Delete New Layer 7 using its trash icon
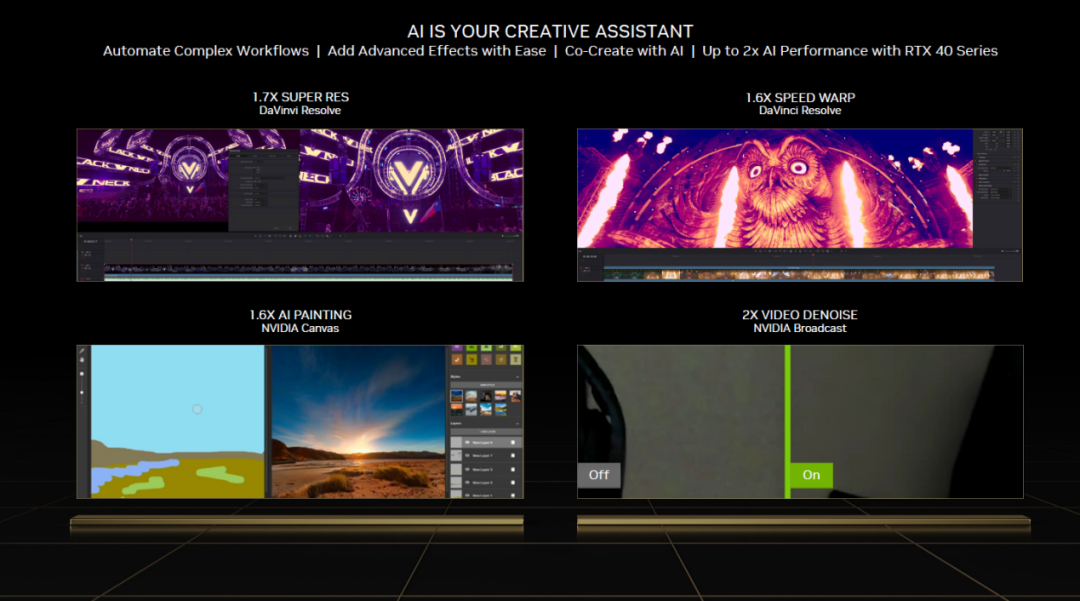Screen dimensions: 1080x601 pyautogui.click(x=512, y=455)
